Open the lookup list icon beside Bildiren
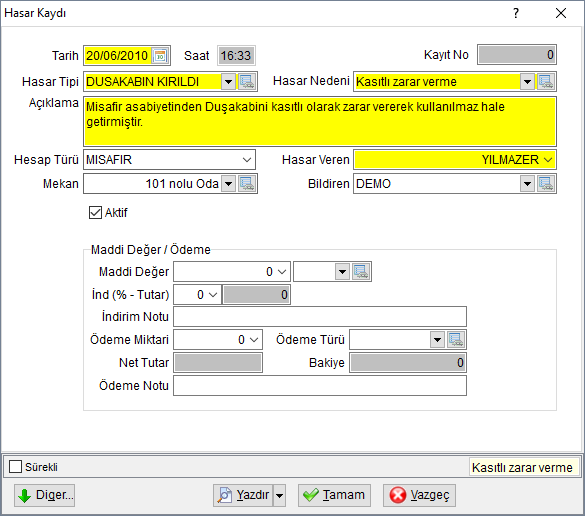The height and width of the screenshot is (516, 585). (546, 184)
